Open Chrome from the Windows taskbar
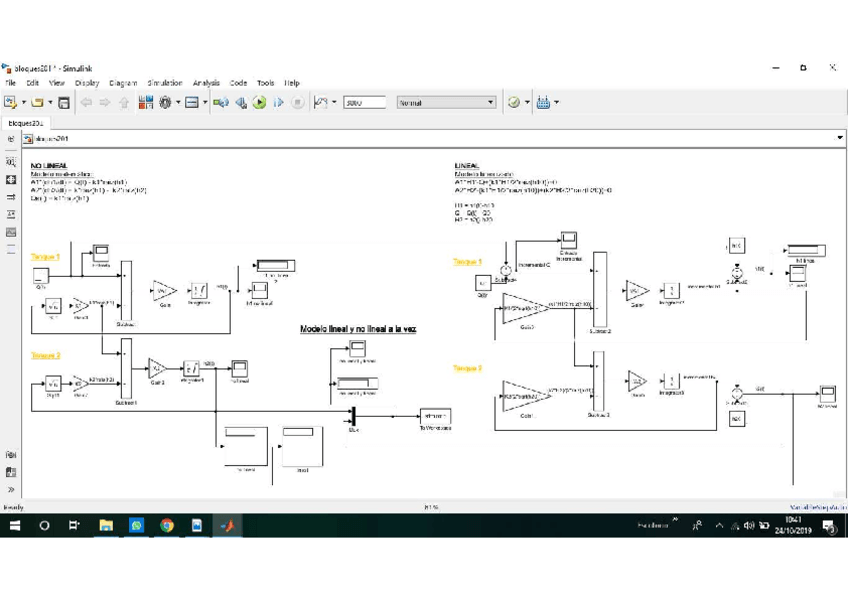848x599 pixels. pyautogui.click(x=167, y=525)
